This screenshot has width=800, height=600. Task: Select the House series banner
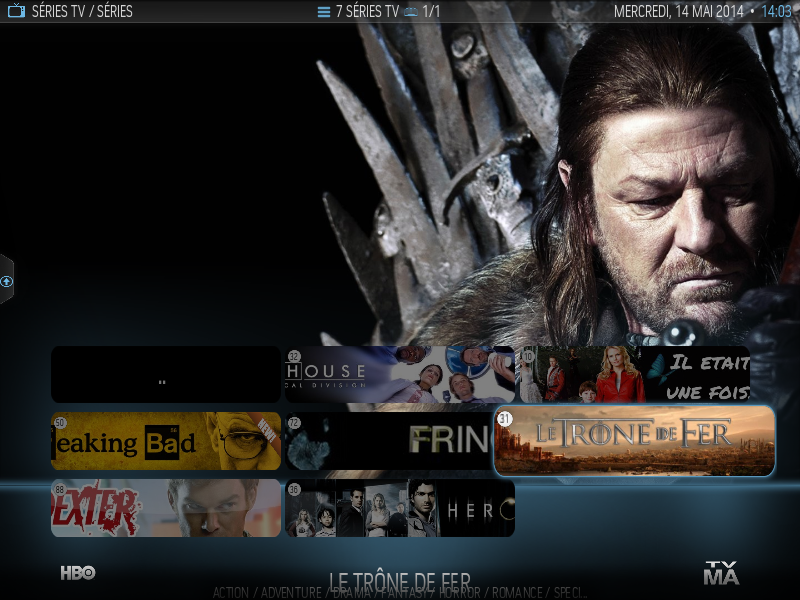click(x=400, y=374)
